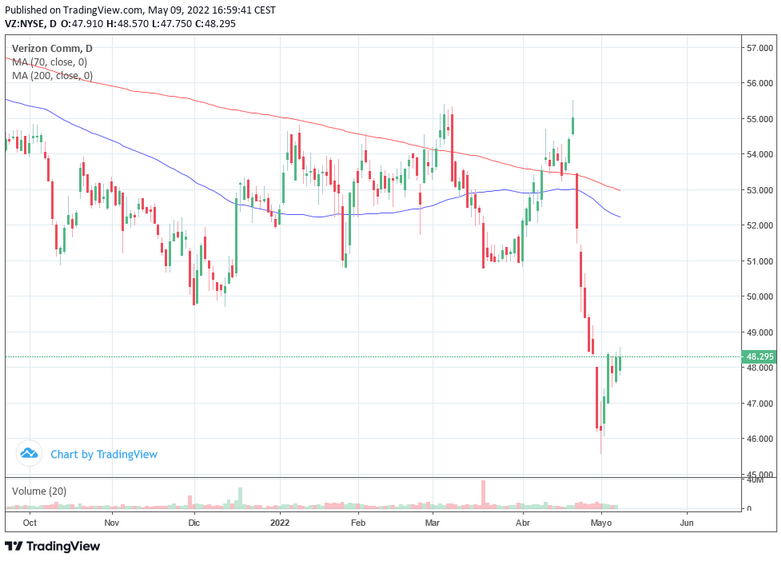Click the MA (70, close, 0) indicator label

click(x=49, y=62)
